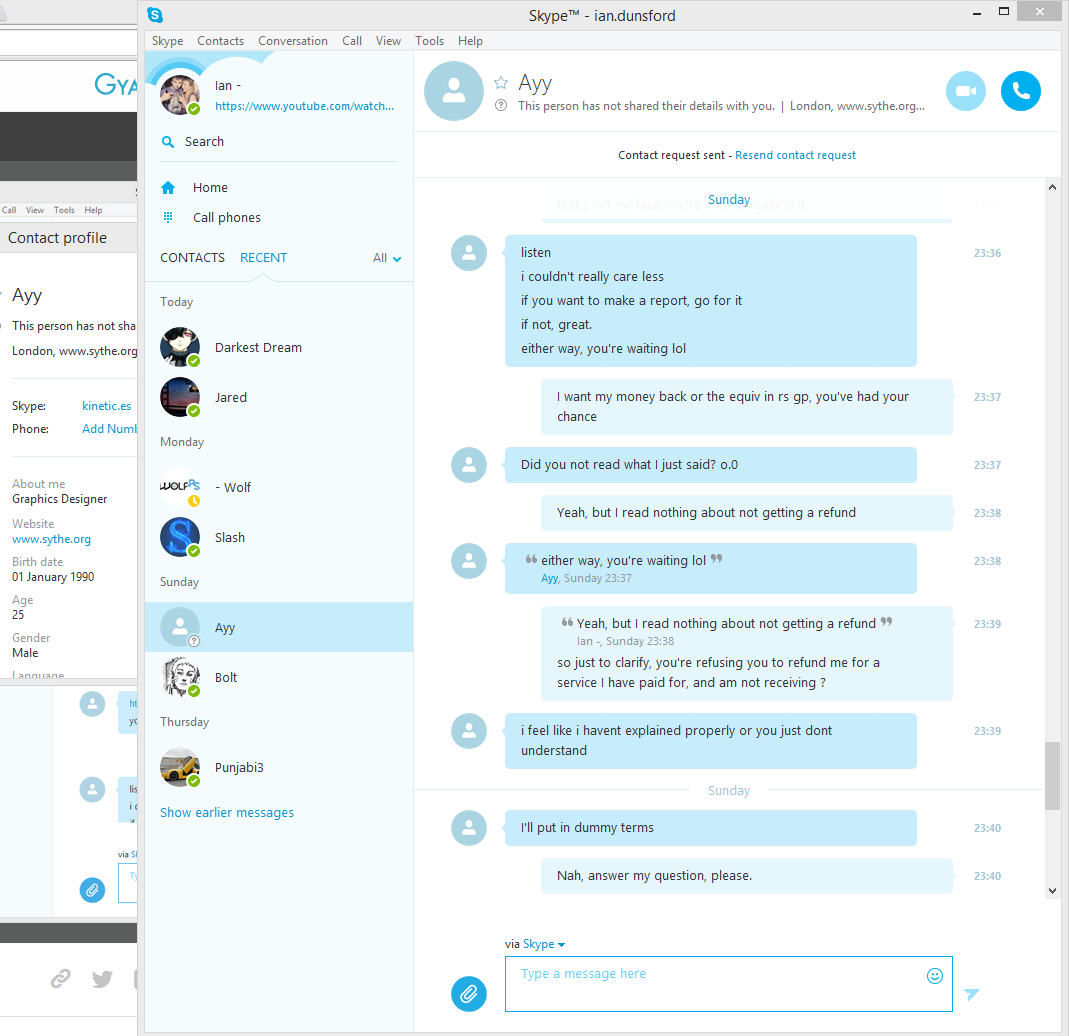Open Help menu in the background window
Screen dimensions: 1069x1036
93,210
